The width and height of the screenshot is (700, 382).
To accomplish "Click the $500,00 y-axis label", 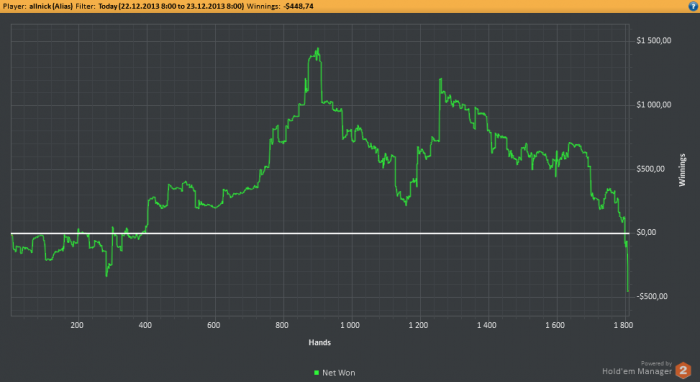I will (650, 169).
